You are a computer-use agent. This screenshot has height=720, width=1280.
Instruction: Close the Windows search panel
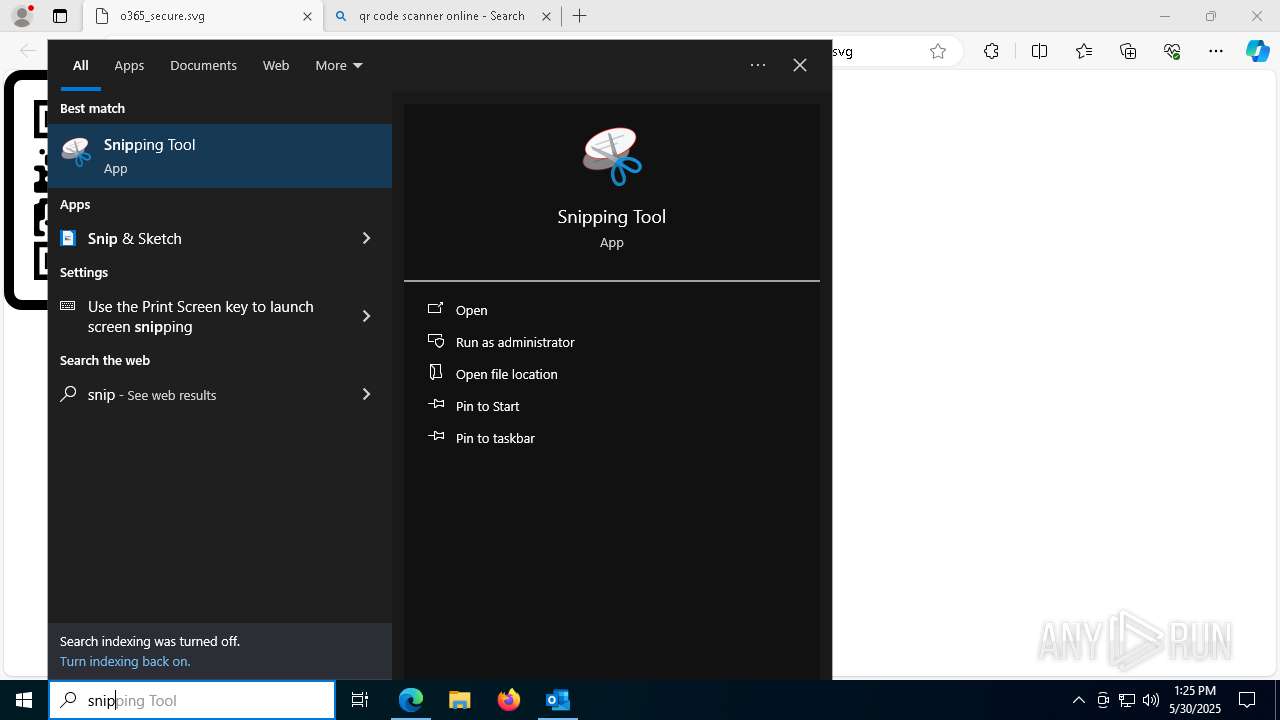(x=800, y=65)
